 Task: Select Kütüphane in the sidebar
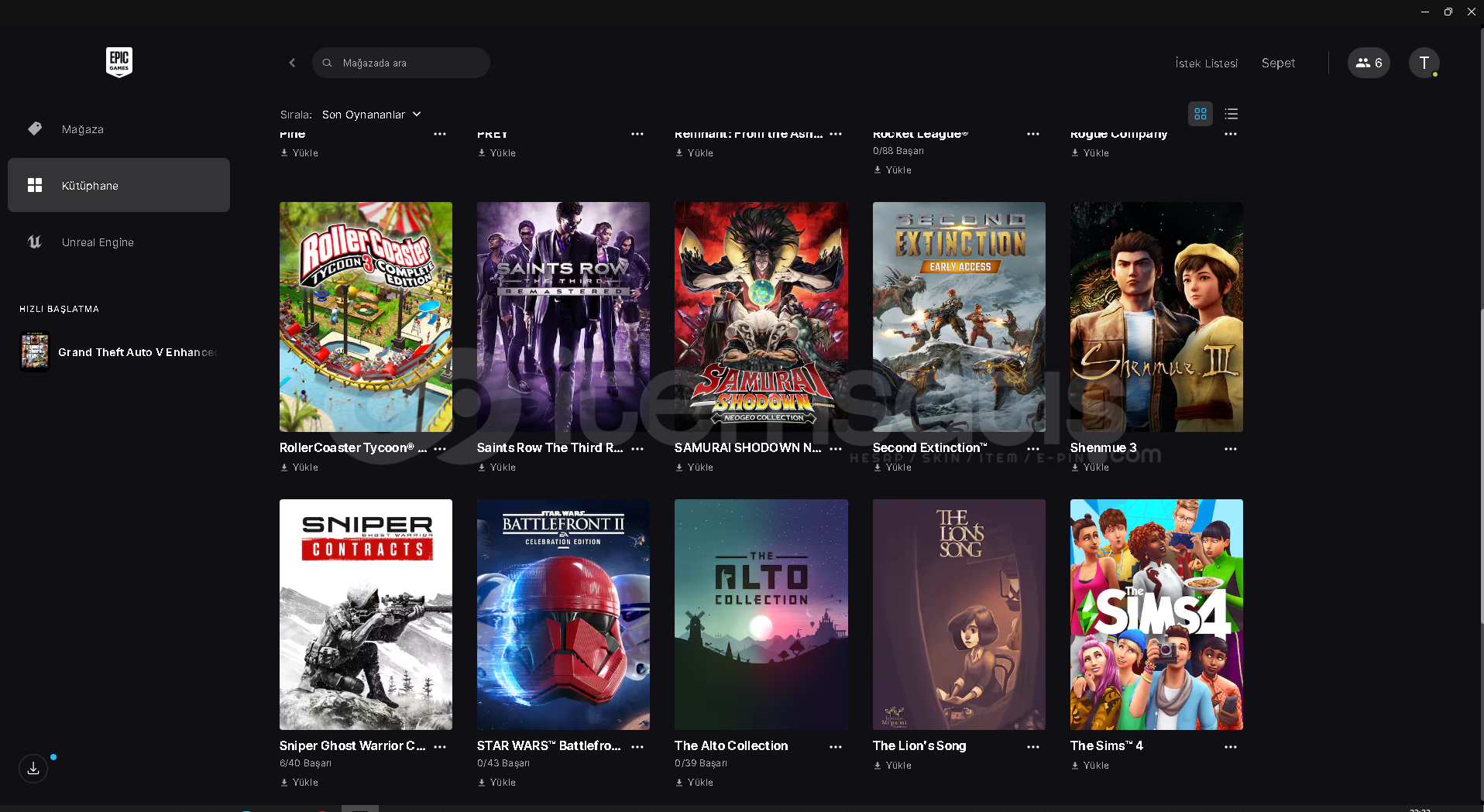(119, 185)
